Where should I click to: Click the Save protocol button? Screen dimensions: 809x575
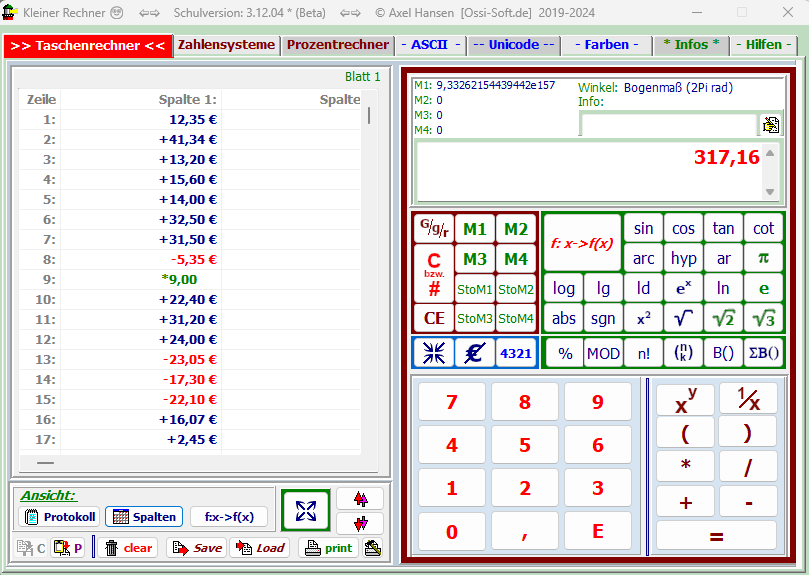coord(196,548)
